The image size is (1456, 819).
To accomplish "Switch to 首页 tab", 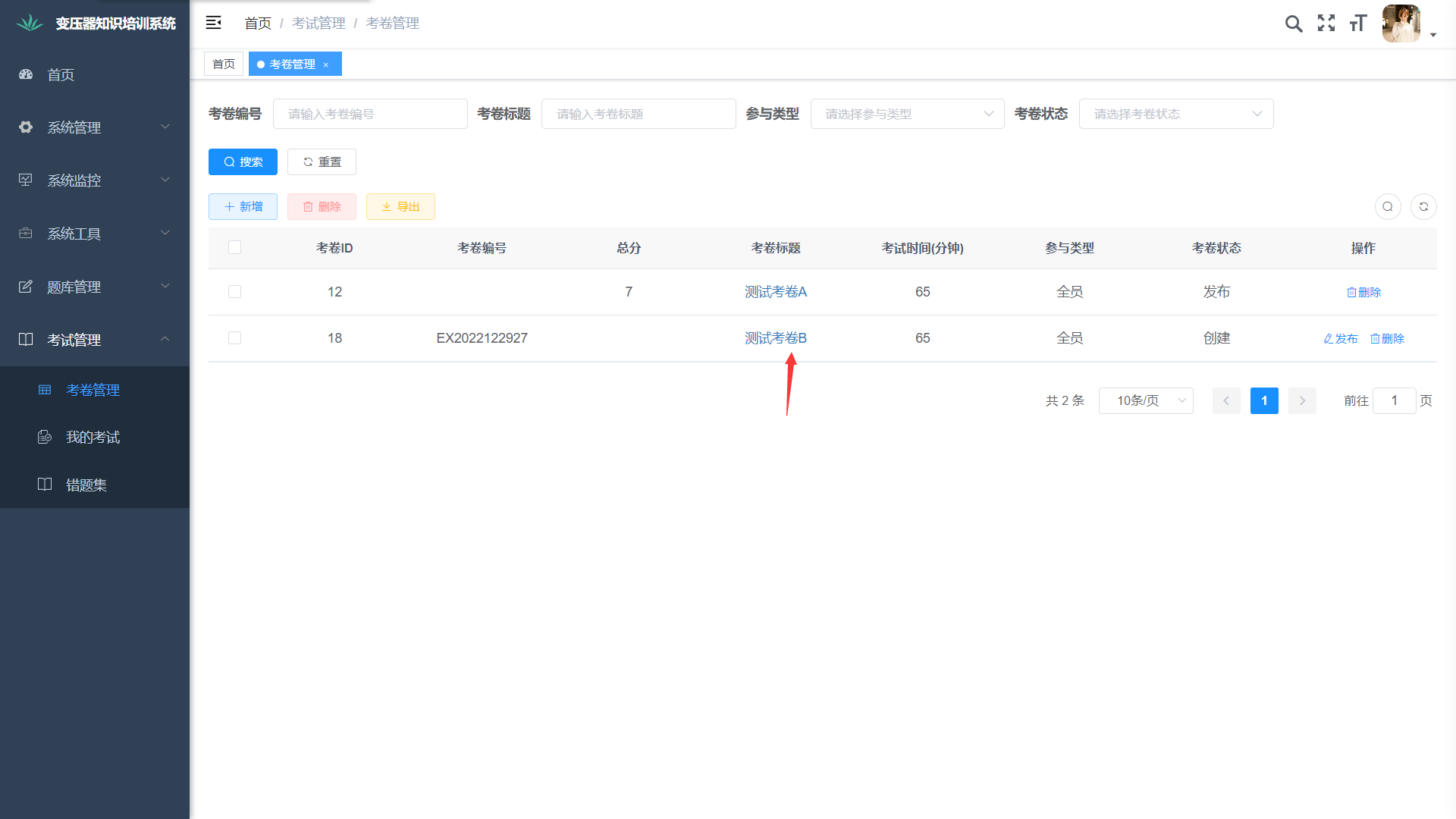I will [224, 64].
